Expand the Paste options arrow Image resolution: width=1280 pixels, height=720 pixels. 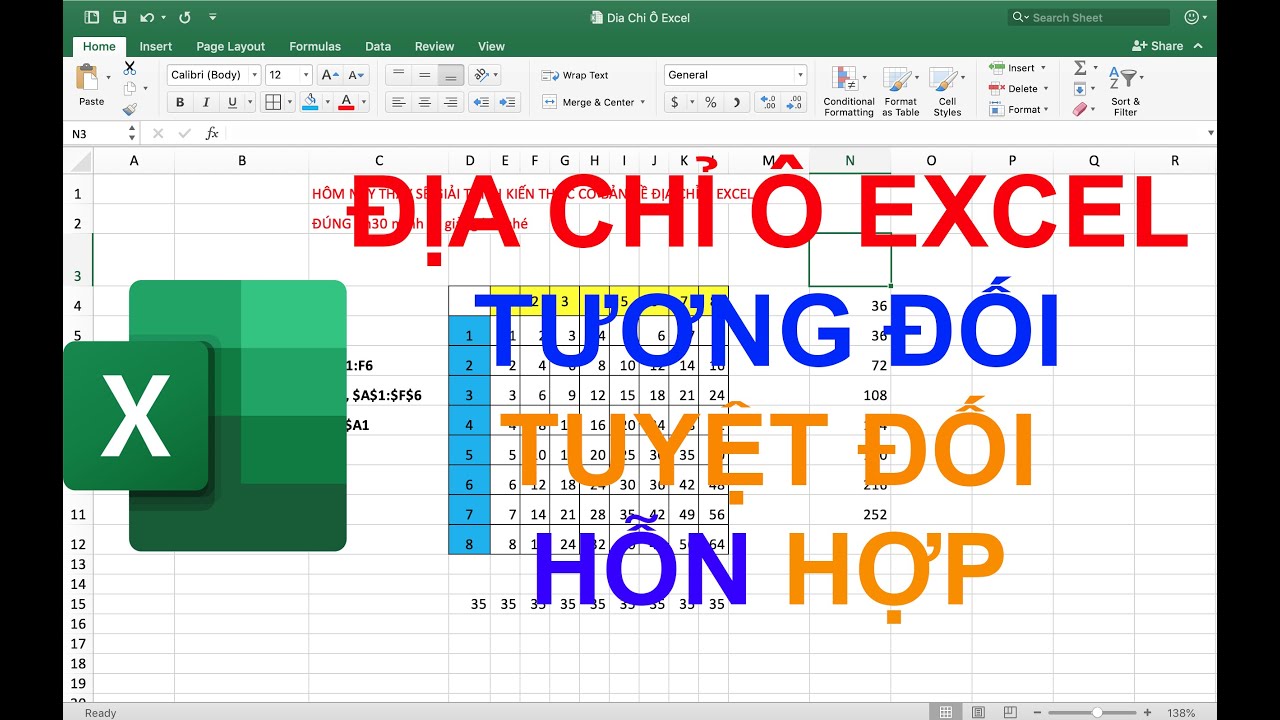click(x=109, y=76)
